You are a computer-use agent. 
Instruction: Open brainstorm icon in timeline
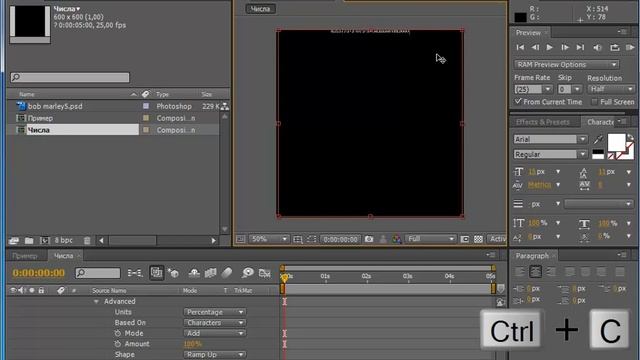247,273
